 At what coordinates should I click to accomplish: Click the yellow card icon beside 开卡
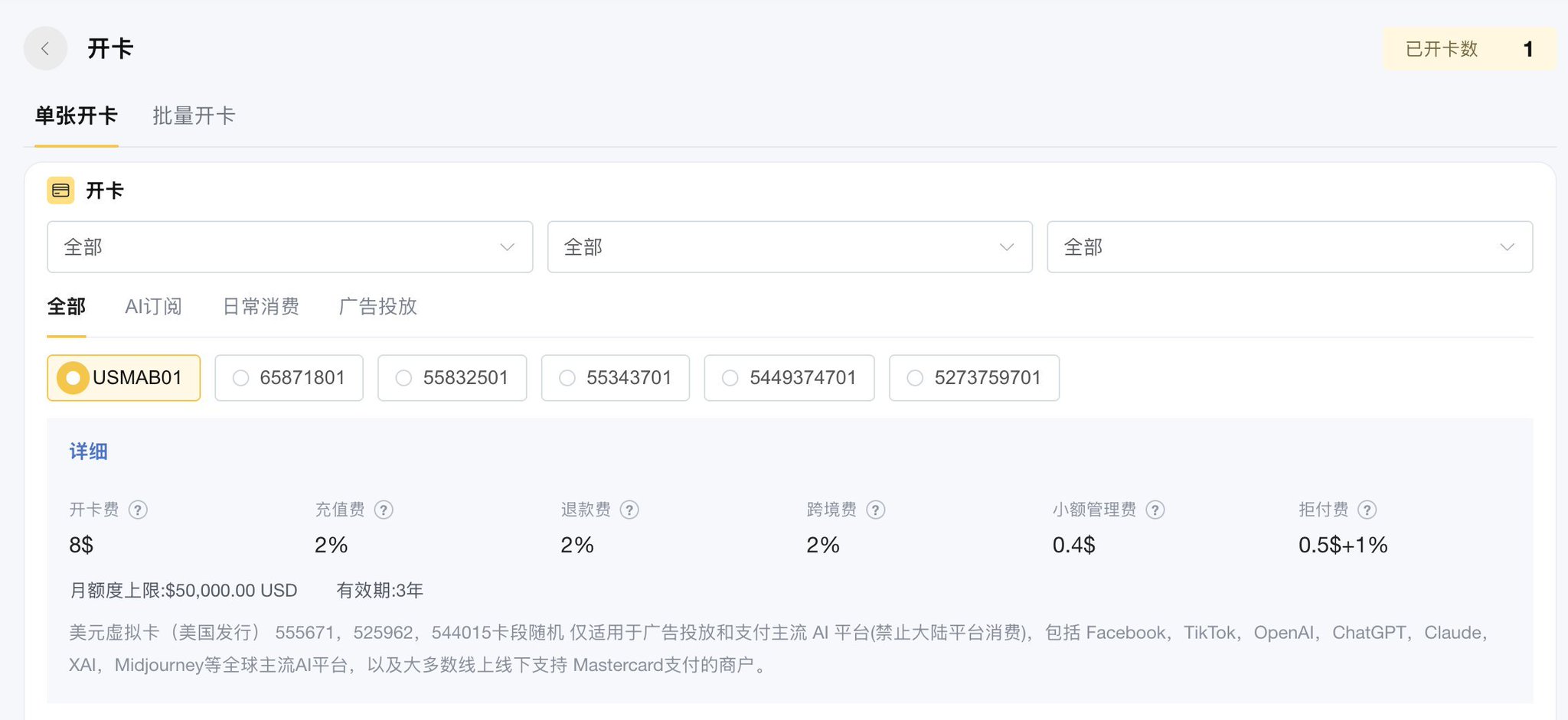[x=60, y=191]
